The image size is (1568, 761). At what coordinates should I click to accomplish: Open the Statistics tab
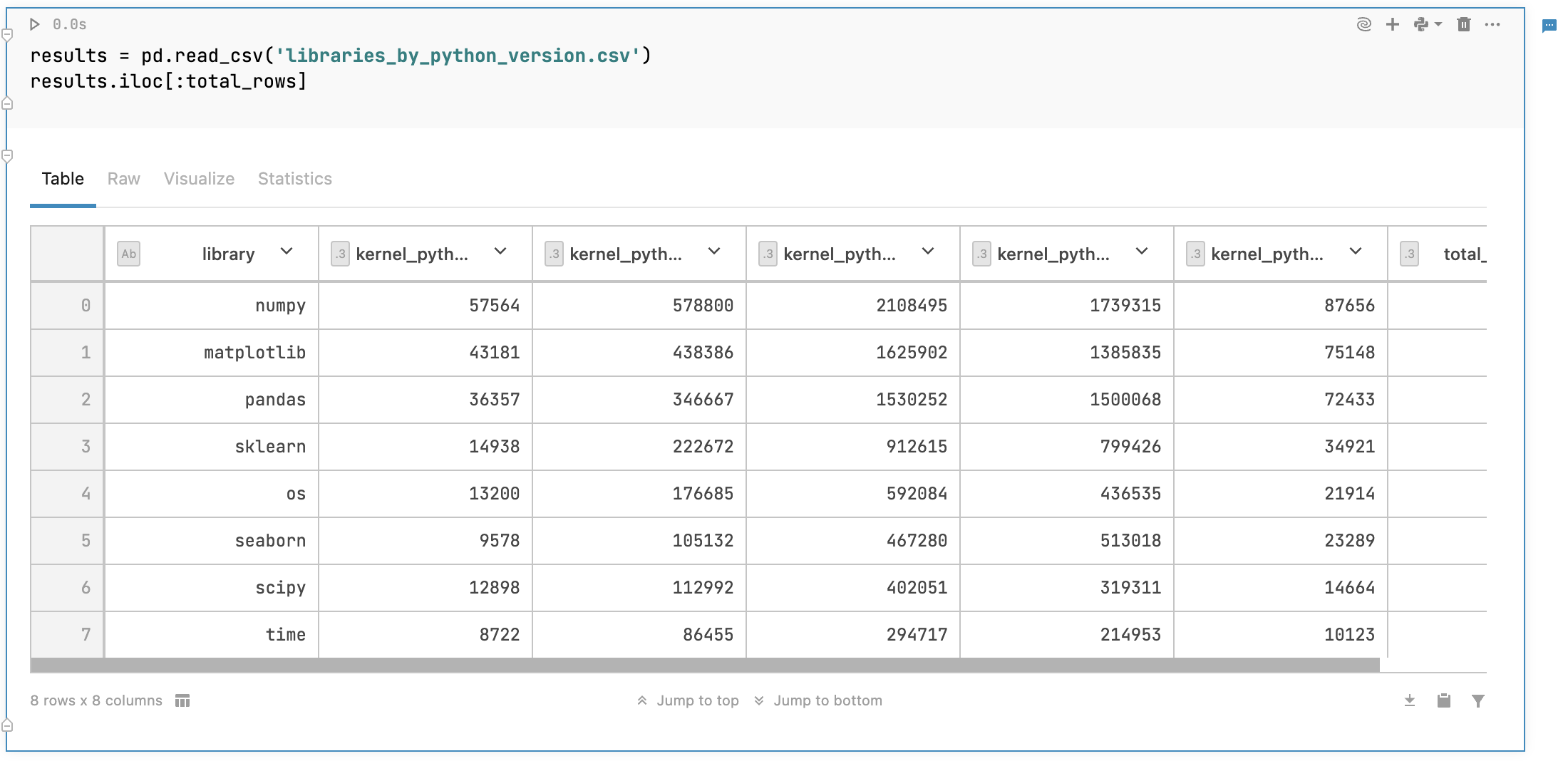294,179
